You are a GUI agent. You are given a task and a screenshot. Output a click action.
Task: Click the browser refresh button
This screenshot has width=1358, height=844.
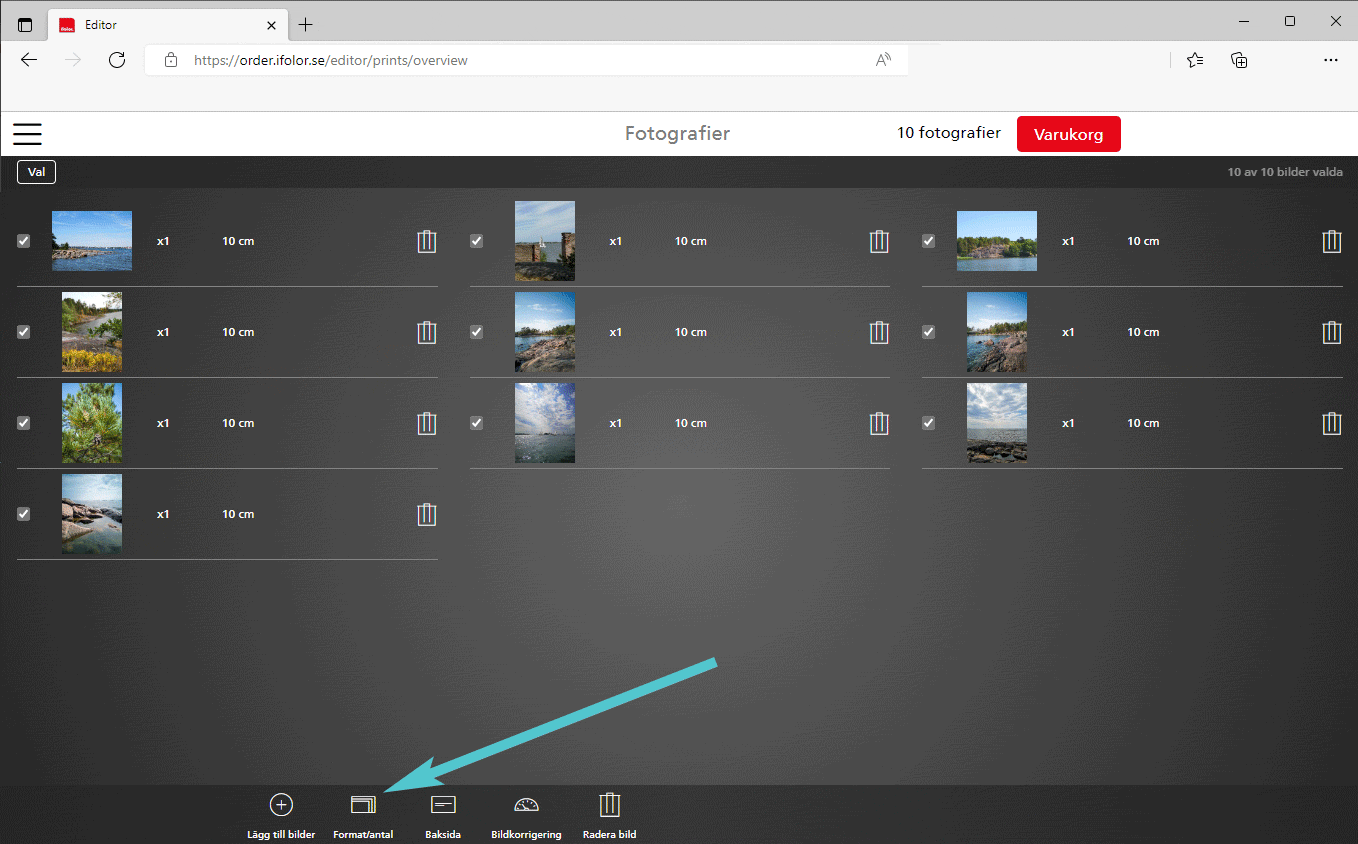117,60
